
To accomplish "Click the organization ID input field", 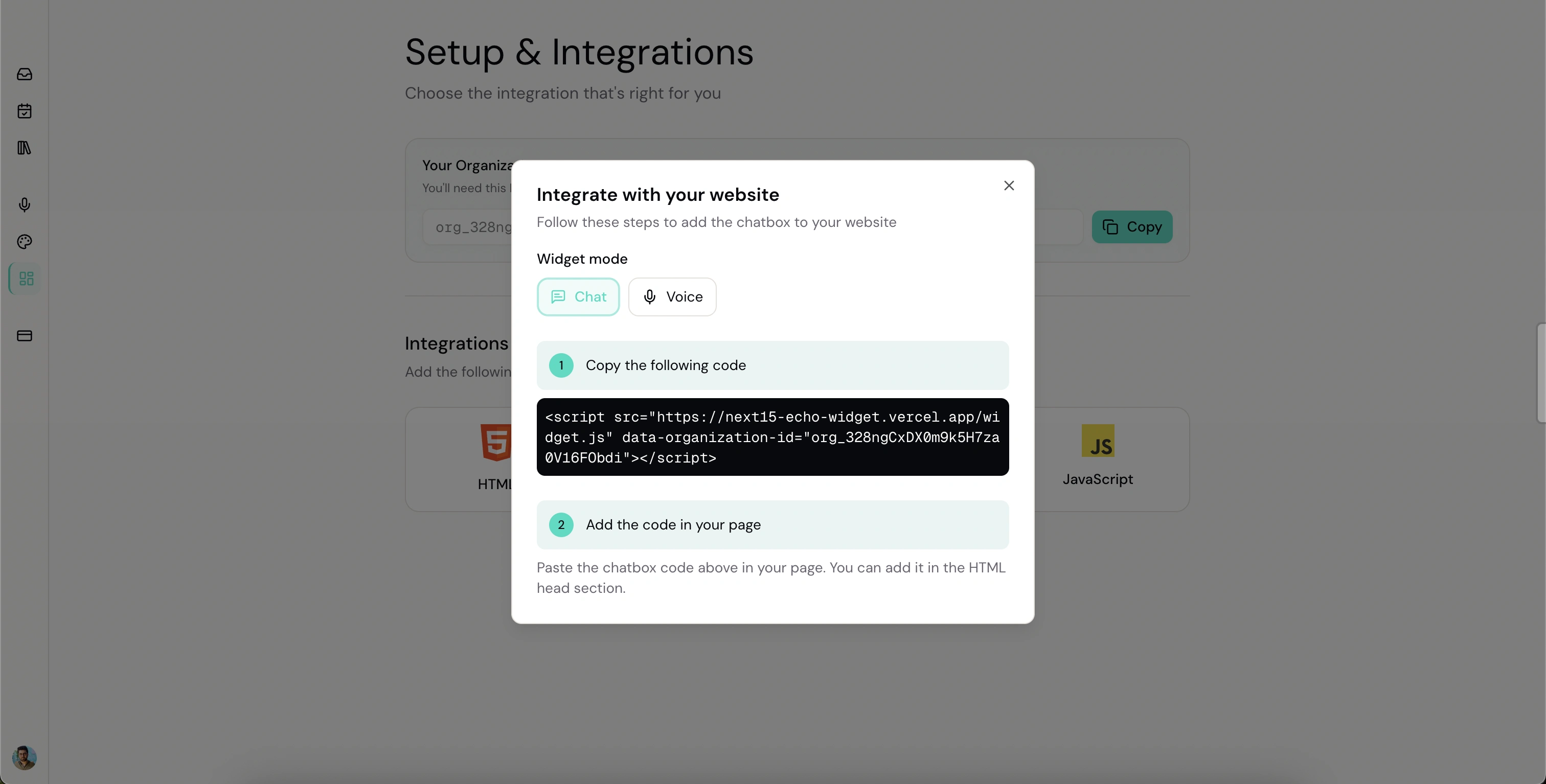I will click(x=468, y=227).
